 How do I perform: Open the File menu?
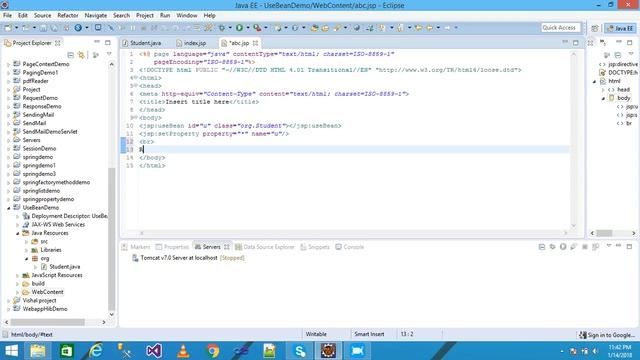(7, 16)
